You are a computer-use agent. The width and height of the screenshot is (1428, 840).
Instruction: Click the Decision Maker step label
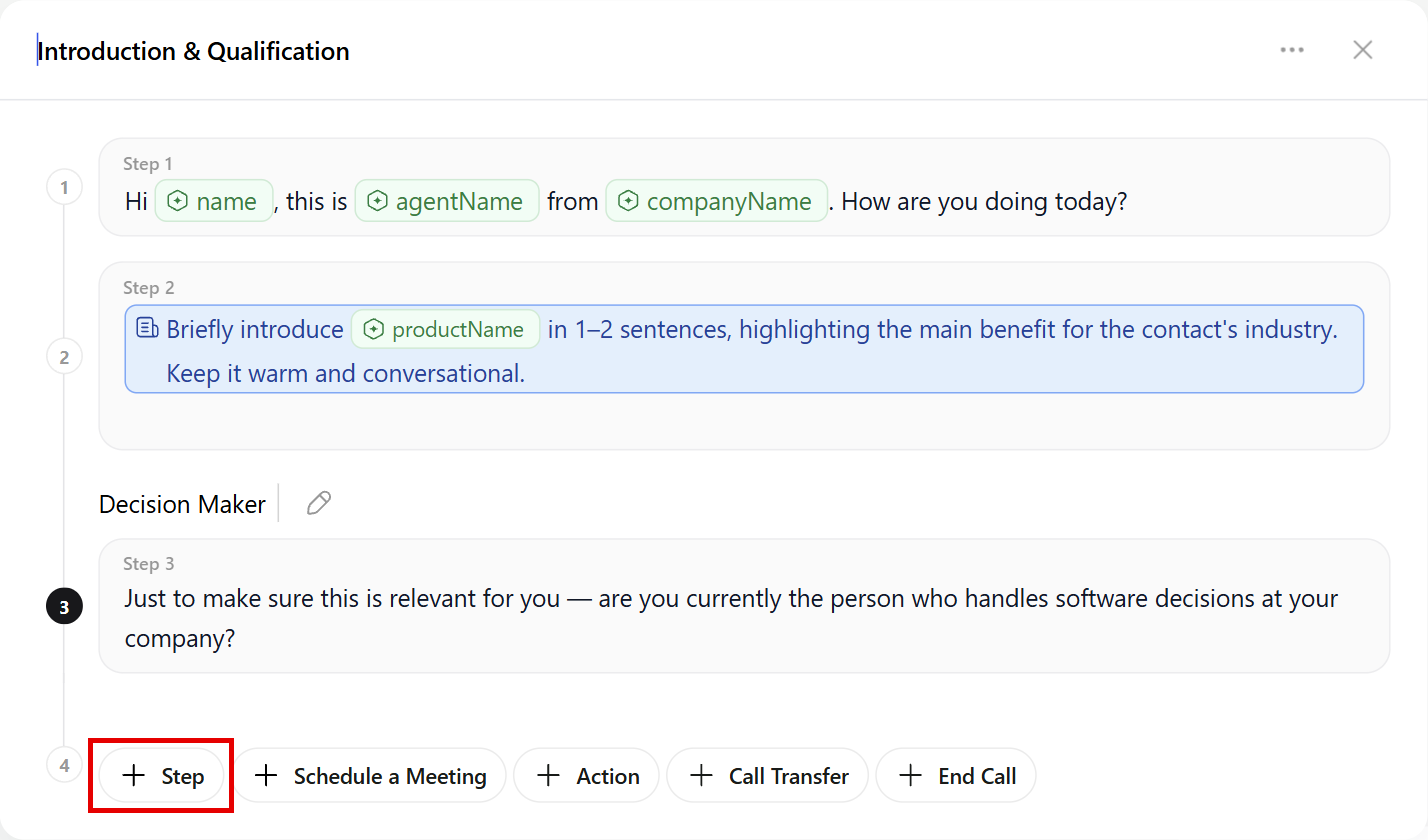(182, 504)
